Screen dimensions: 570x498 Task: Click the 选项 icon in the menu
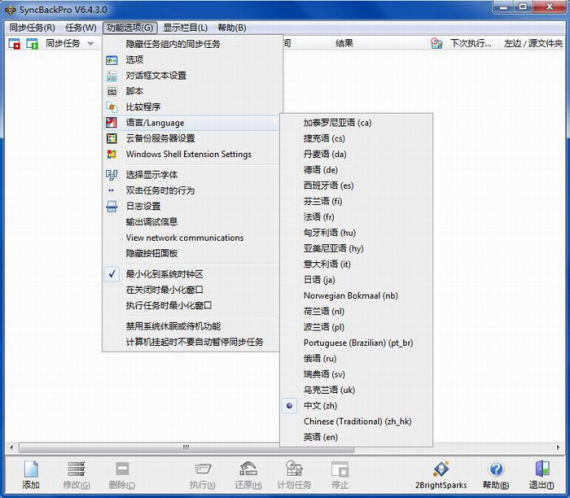coord(112,60)
